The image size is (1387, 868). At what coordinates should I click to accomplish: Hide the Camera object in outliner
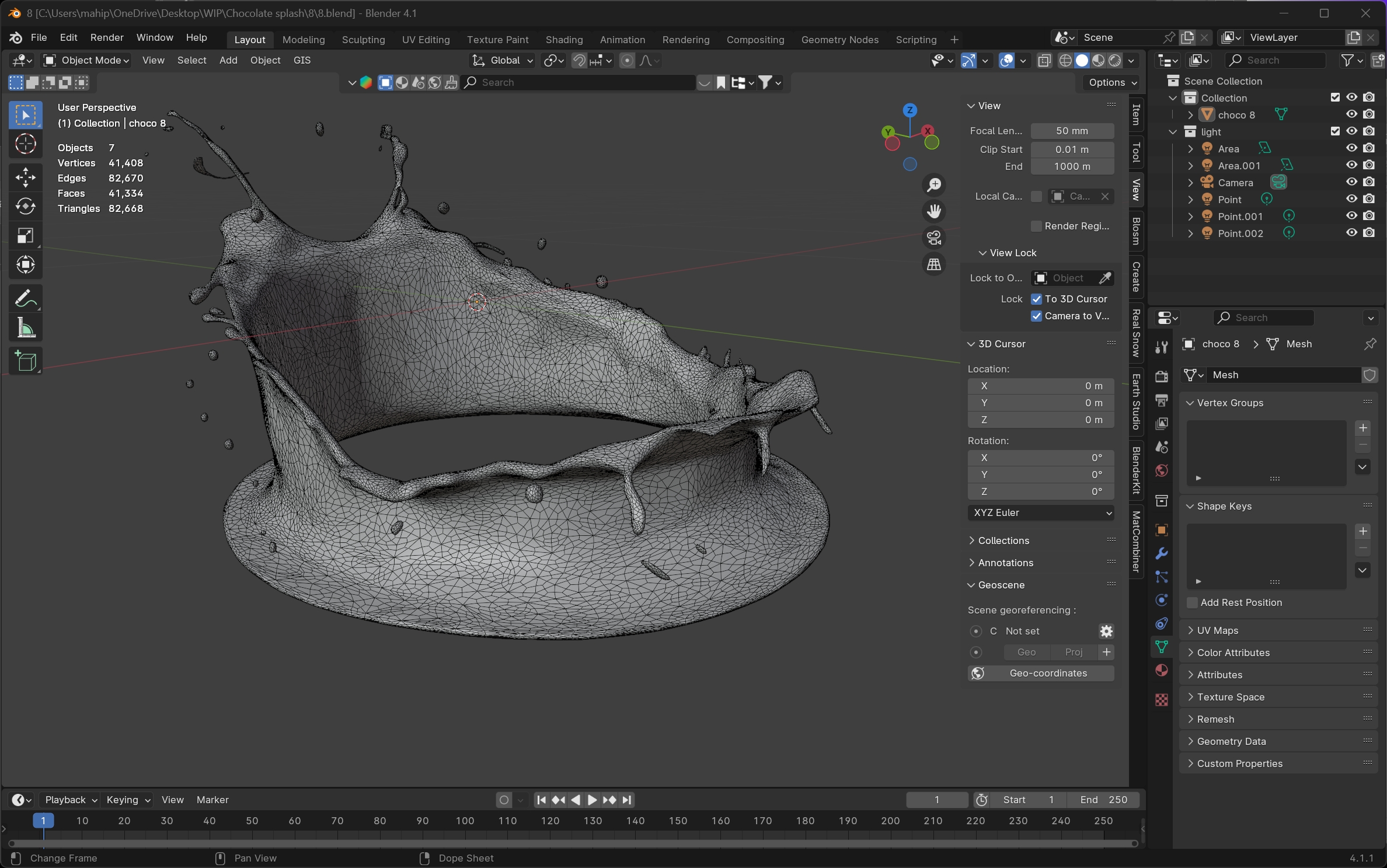coord(1351,182)
